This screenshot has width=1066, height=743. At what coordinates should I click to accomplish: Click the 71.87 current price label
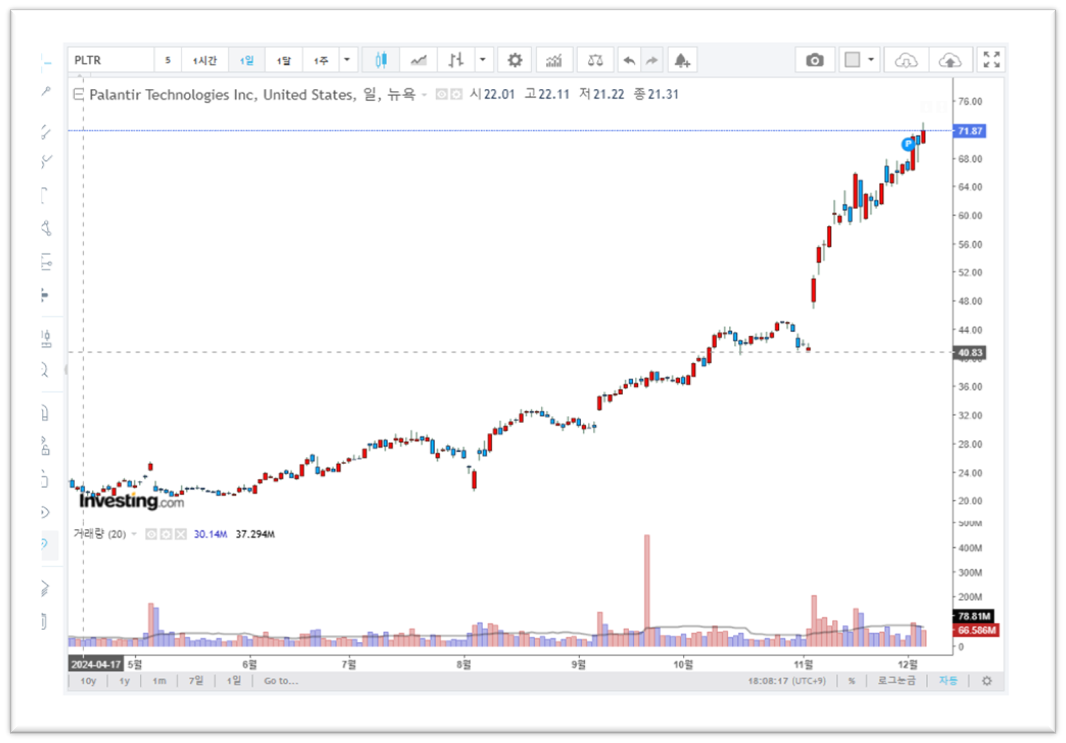969,131
